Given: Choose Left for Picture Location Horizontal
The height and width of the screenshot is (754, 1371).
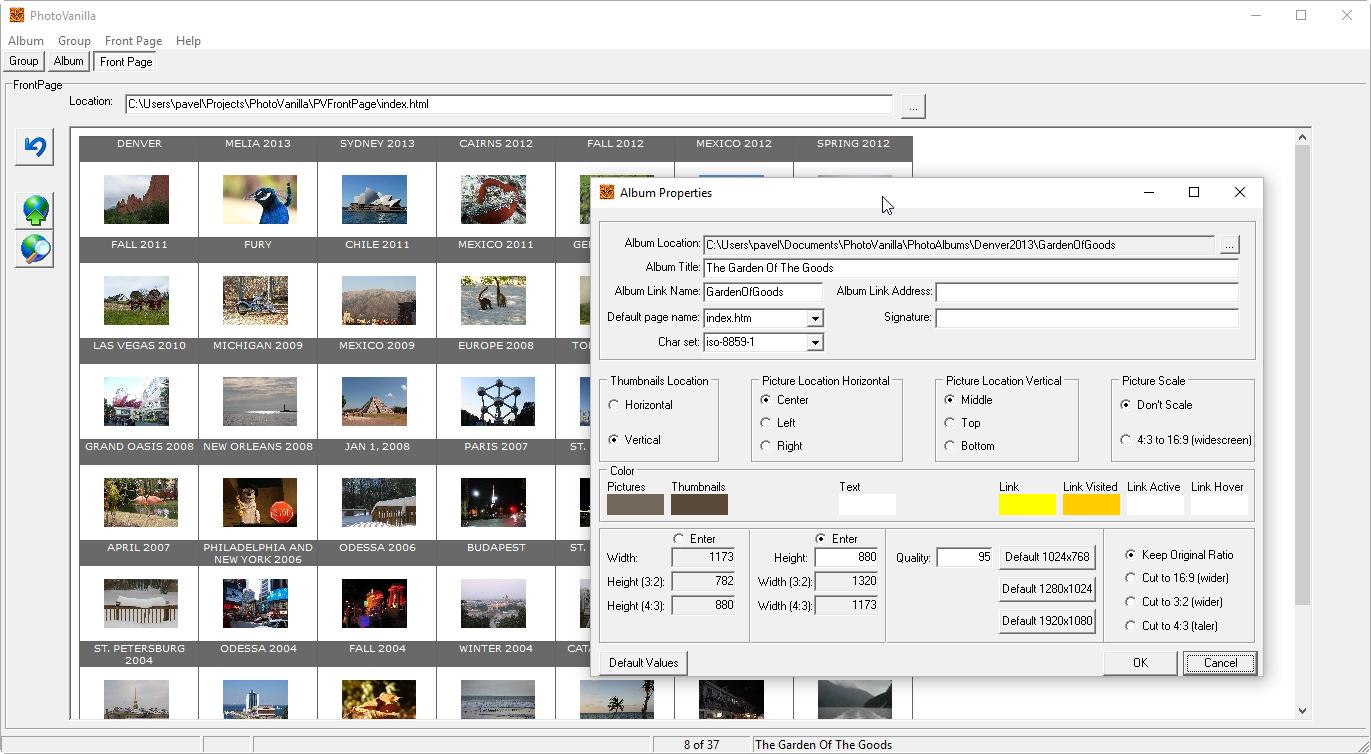Looking at the screenshot, I should (x=766, y=423).
